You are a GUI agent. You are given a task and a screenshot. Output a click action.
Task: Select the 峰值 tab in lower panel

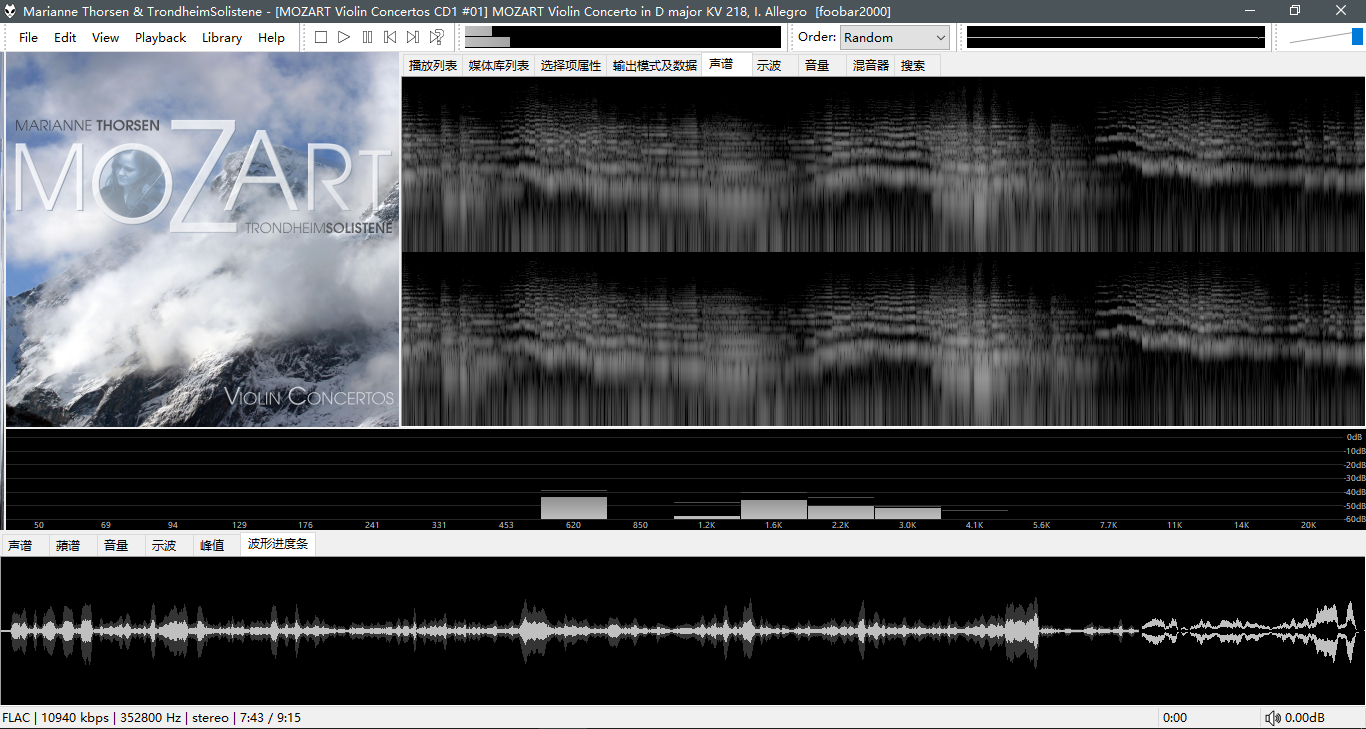pyautogui.click(x=212, y=545)
